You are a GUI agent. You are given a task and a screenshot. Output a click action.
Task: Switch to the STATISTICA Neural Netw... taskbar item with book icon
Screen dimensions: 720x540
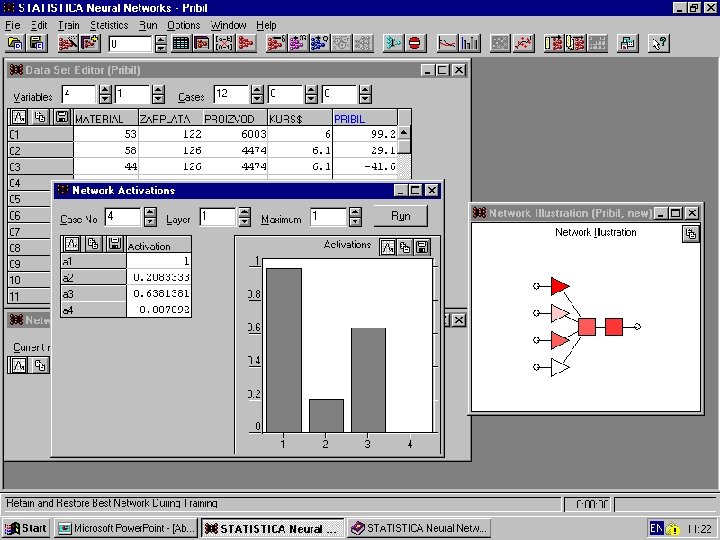(x=419, y=529)
